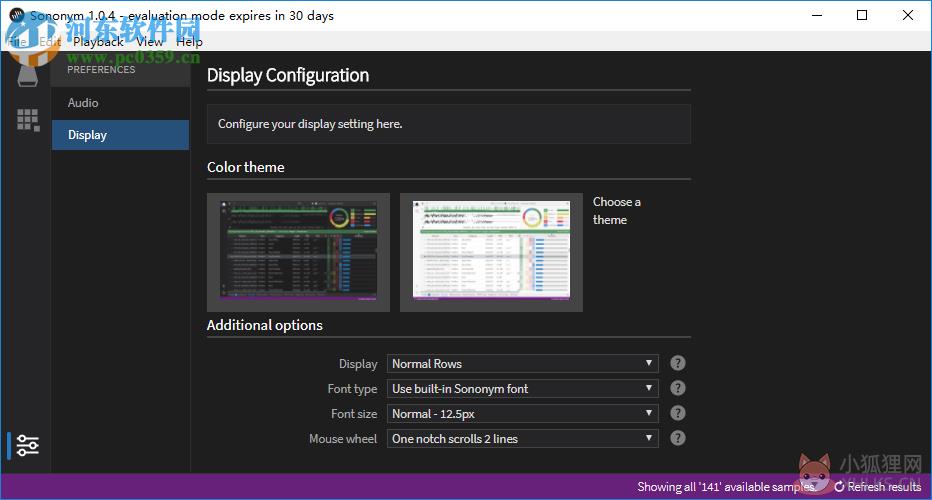Open the grid view icon in sidebar

pyautogui.click(x=28, y=120)
